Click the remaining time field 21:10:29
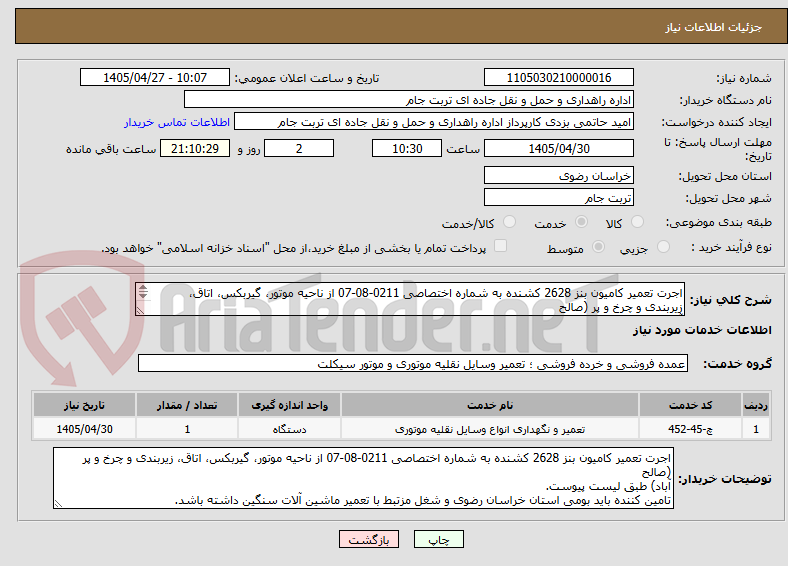This screenshot has height=566, width=788. [195, 148]
